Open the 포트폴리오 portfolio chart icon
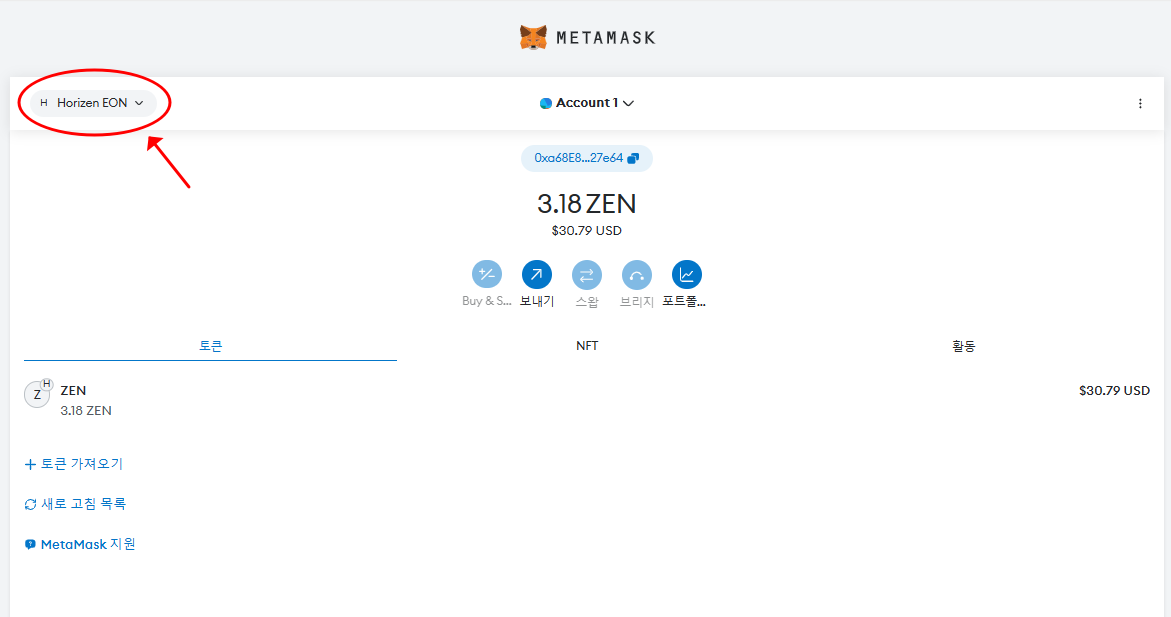This screenshot has height=617, width=1171. [687, 274]
